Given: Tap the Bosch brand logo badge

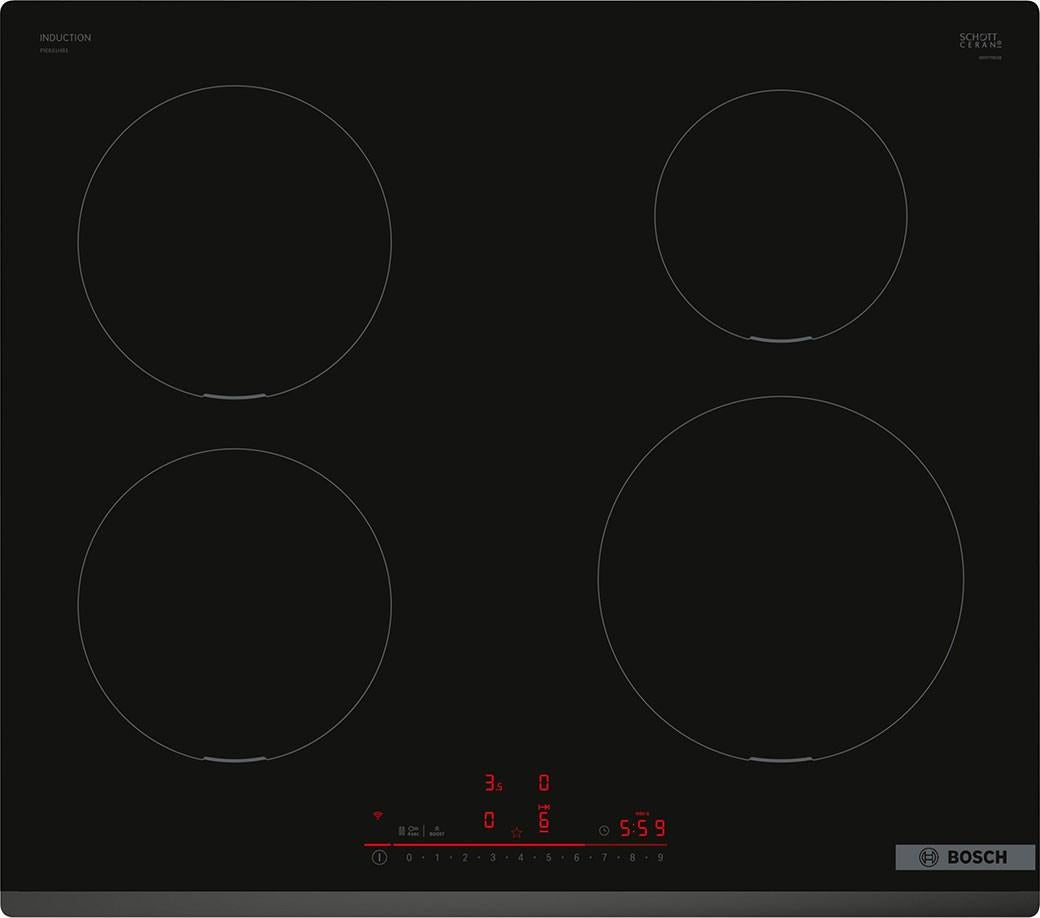Looking at the screenshot, I should (965, 857).
